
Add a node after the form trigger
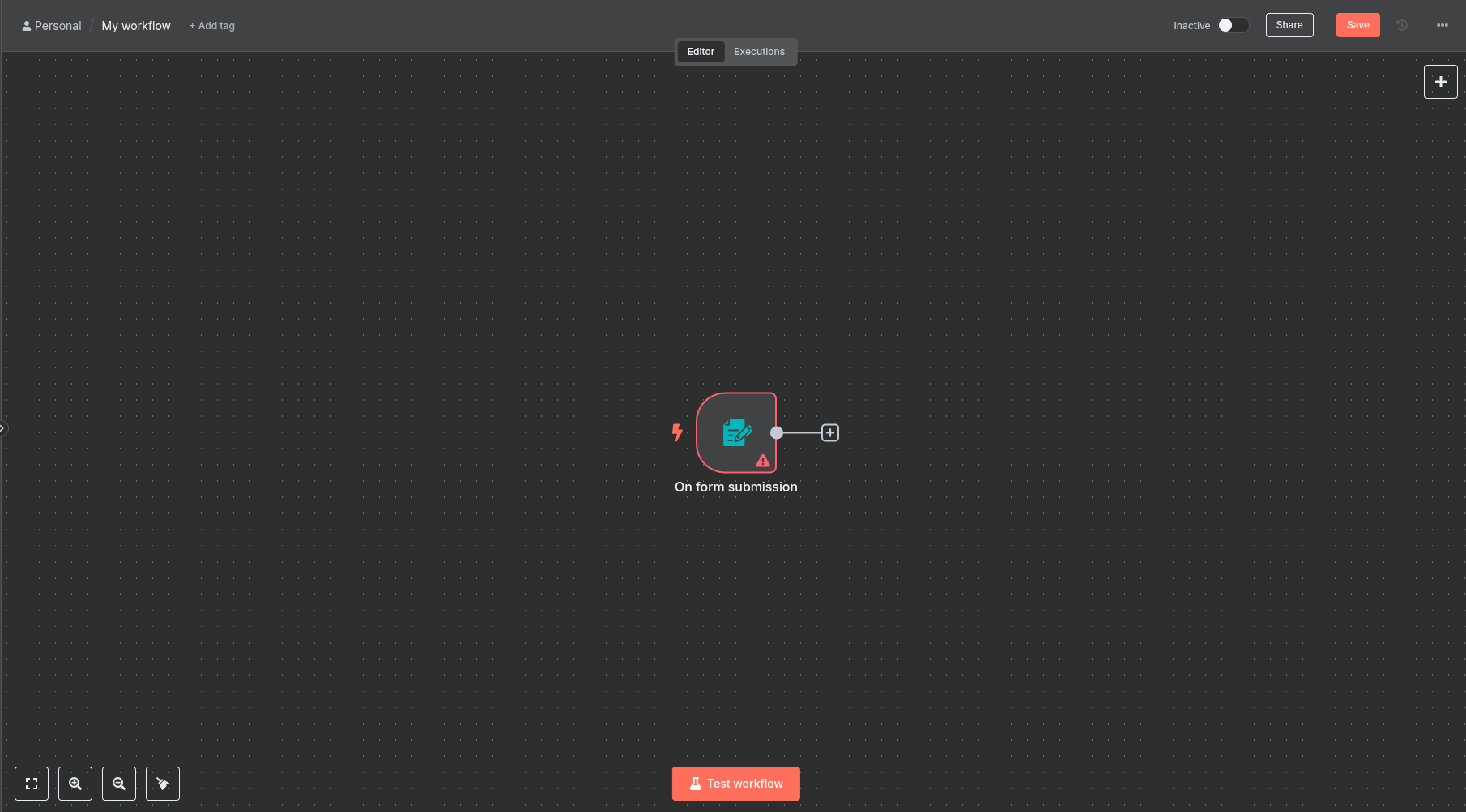830,432
